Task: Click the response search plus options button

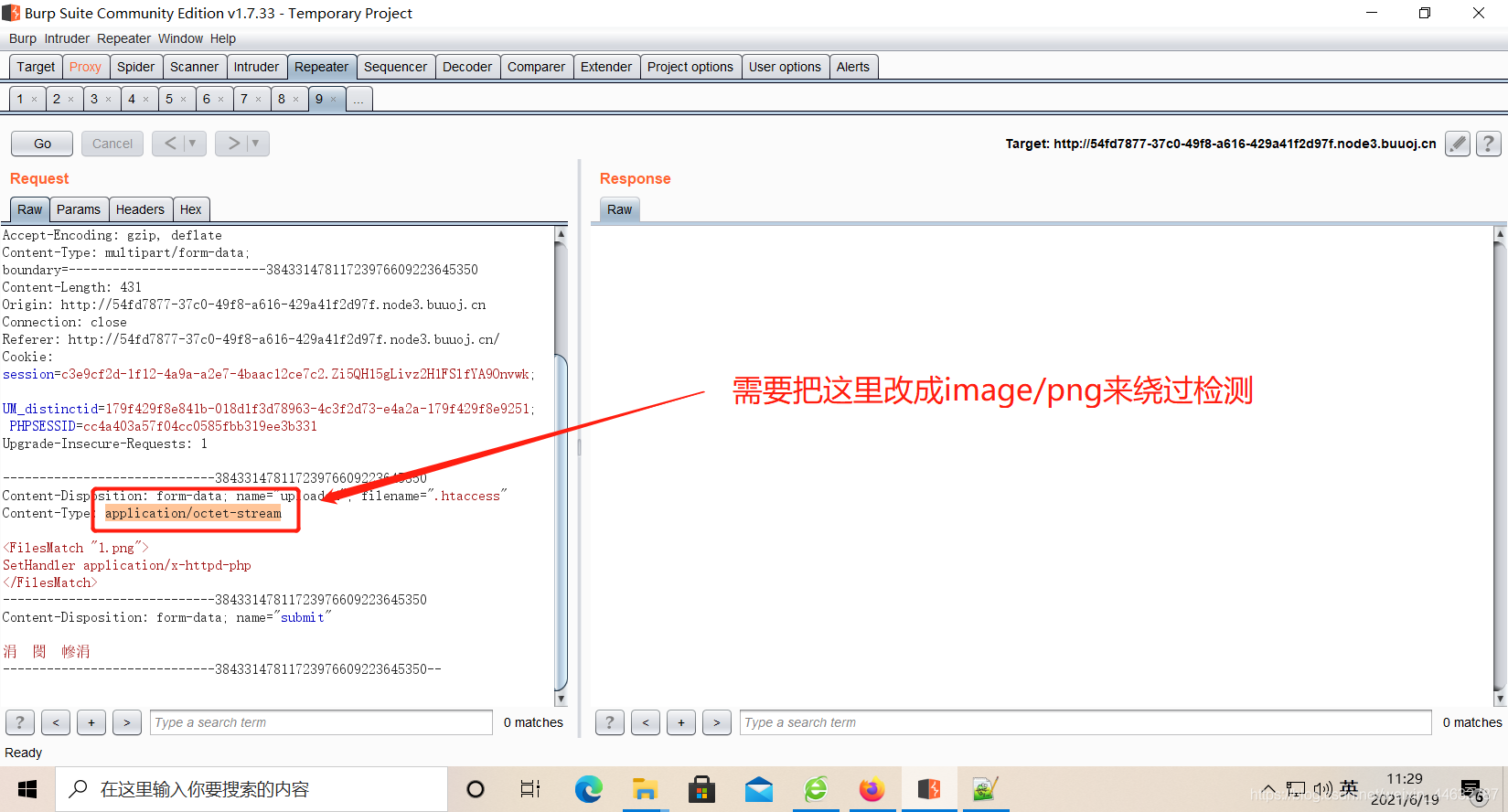Action: point(681,722)
